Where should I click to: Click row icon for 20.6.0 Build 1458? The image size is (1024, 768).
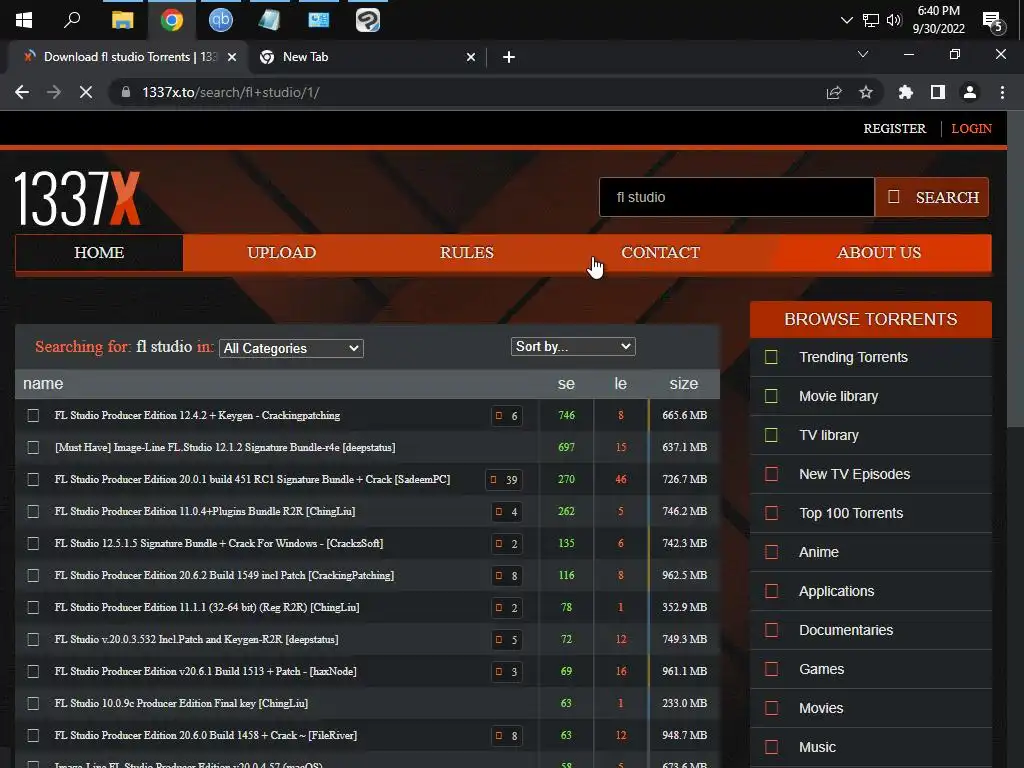pos(33,735)
